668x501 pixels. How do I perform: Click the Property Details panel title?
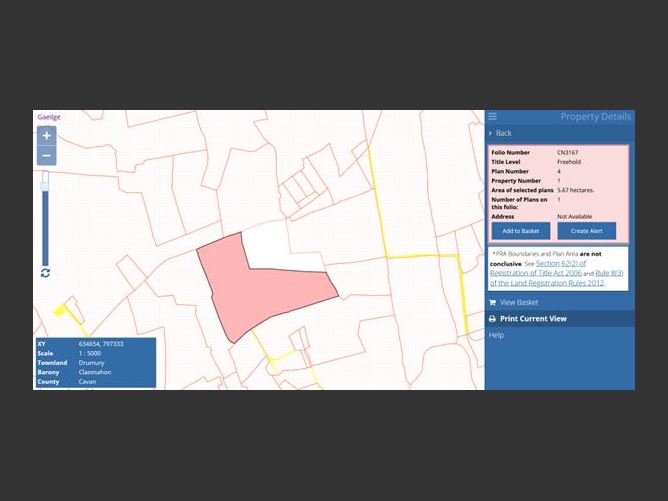click(595, 117)
